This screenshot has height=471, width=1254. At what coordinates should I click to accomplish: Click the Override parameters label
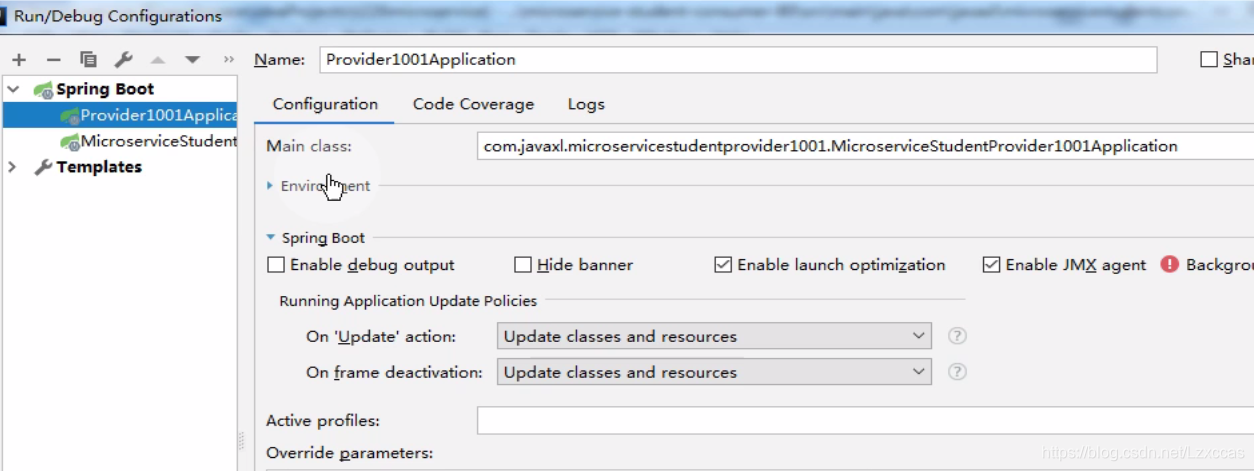coord(349,453)
